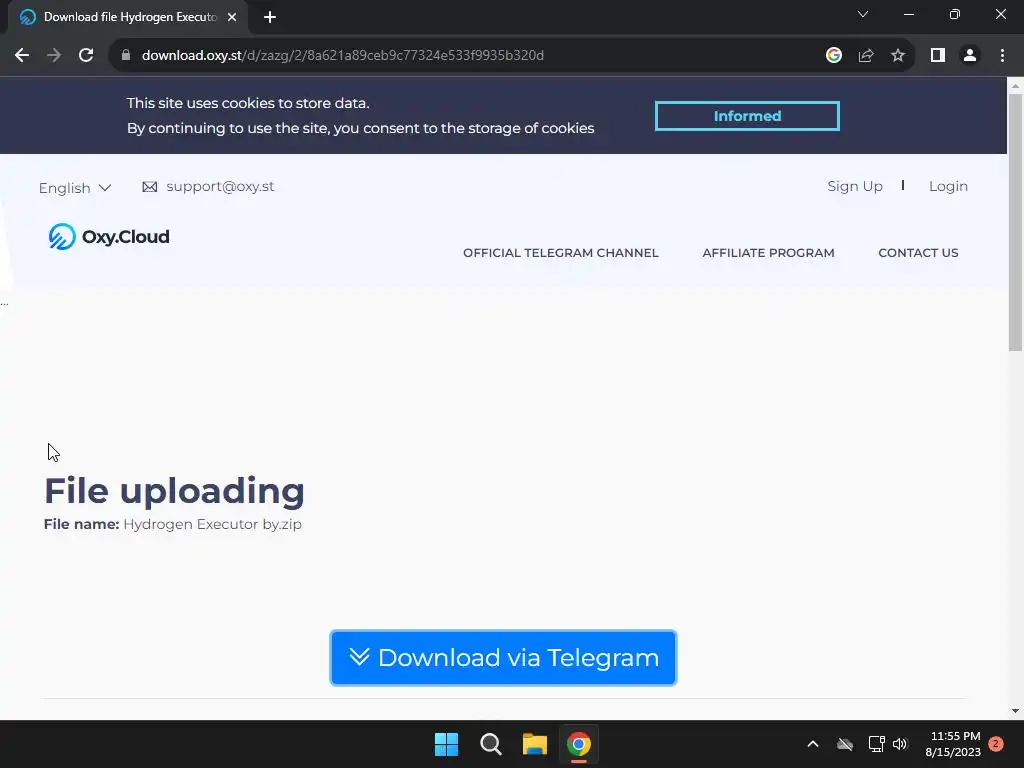This screenshot has height=768, width=1024.
Task: Open Contact Us menu item
Action: coord(918,253)
